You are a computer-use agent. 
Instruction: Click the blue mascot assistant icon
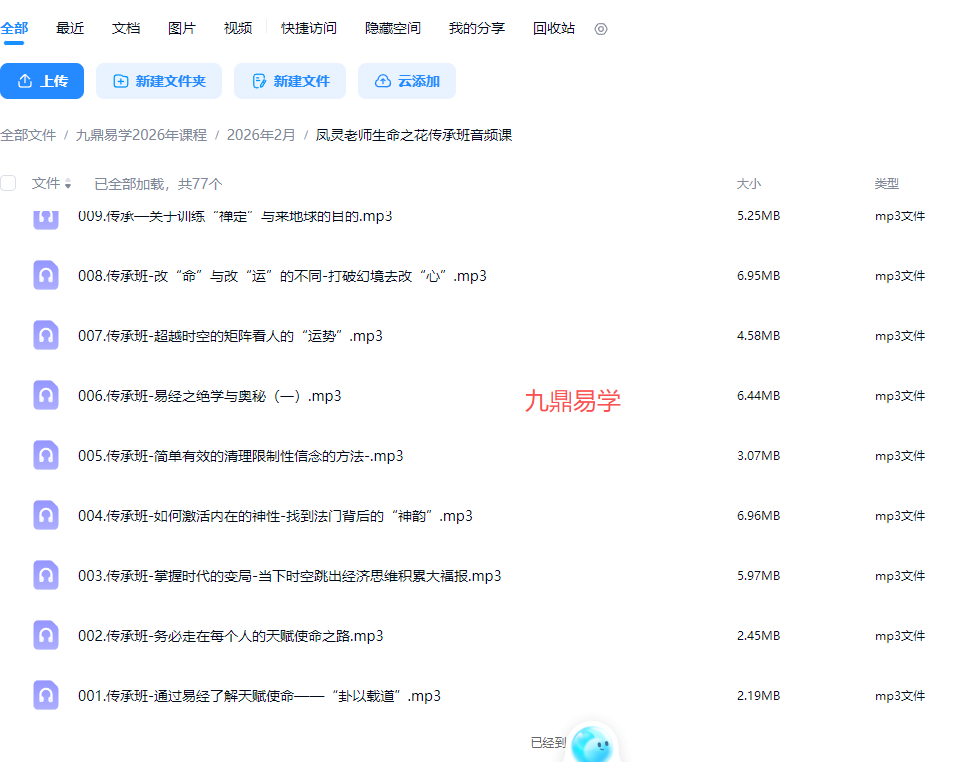593,744
